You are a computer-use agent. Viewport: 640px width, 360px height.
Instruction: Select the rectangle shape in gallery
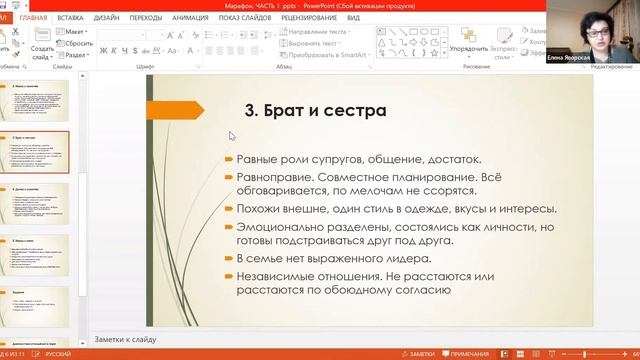(x=413, y=31)
